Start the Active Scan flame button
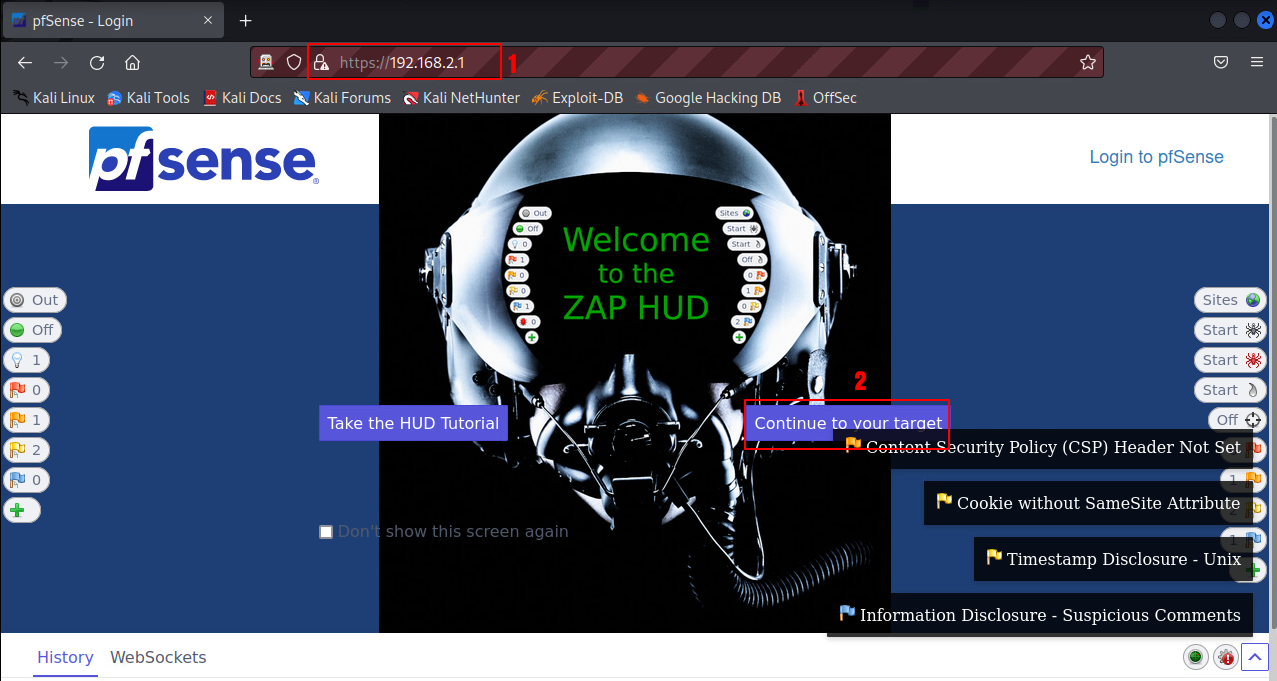1277x681 pixels. [x=1231, y=390]
